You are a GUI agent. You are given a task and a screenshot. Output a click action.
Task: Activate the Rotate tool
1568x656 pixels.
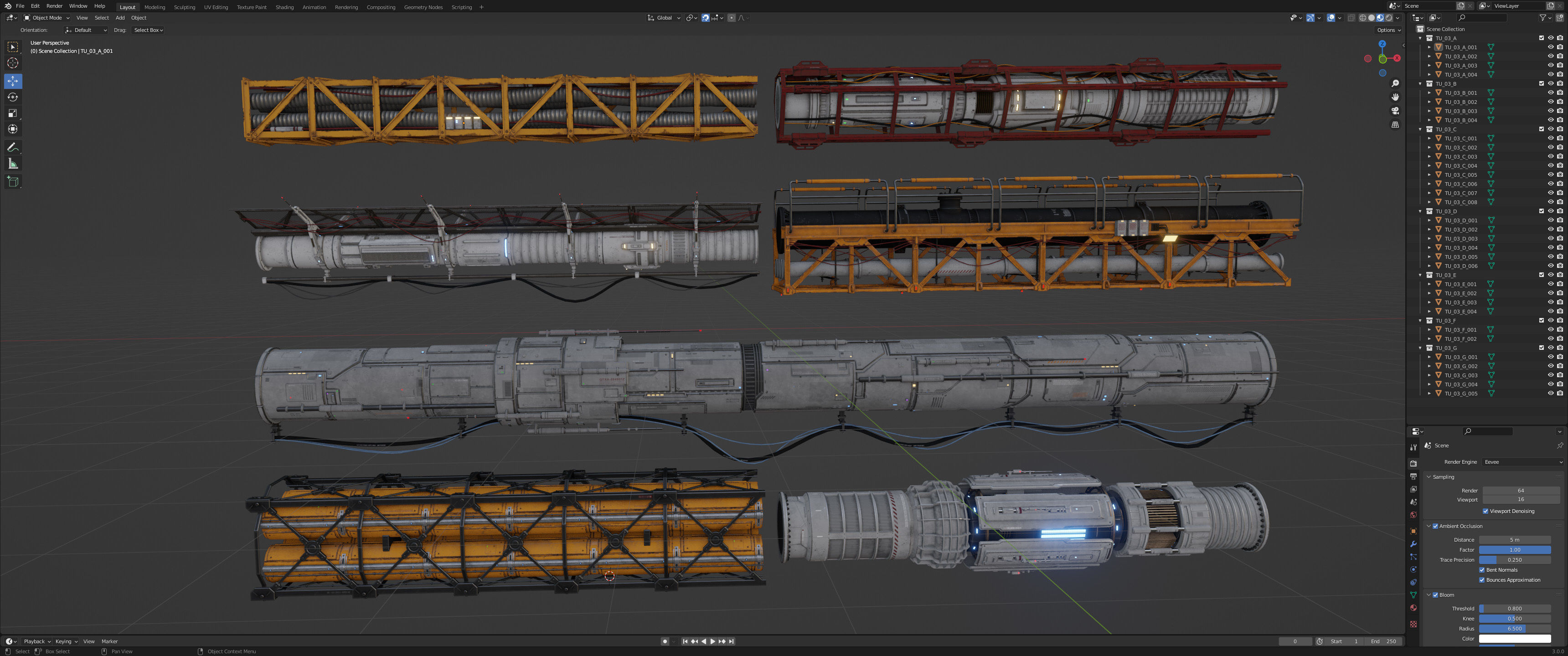pyautogui.click(x=13, y=97)
